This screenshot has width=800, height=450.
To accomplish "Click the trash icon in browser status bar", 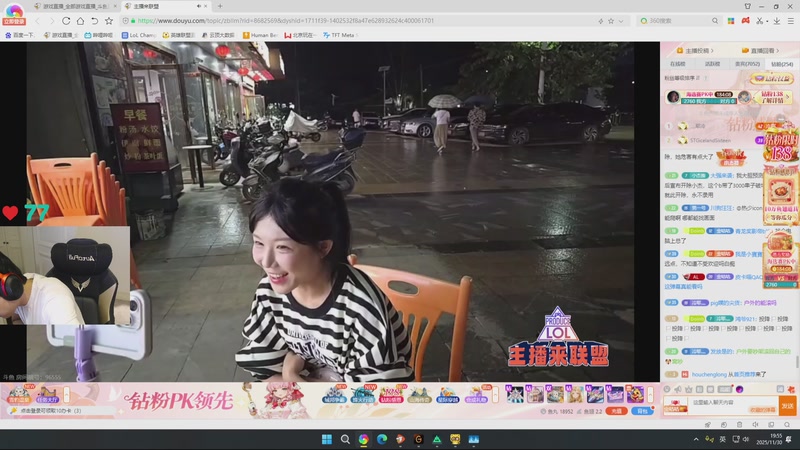I will 740,424.
